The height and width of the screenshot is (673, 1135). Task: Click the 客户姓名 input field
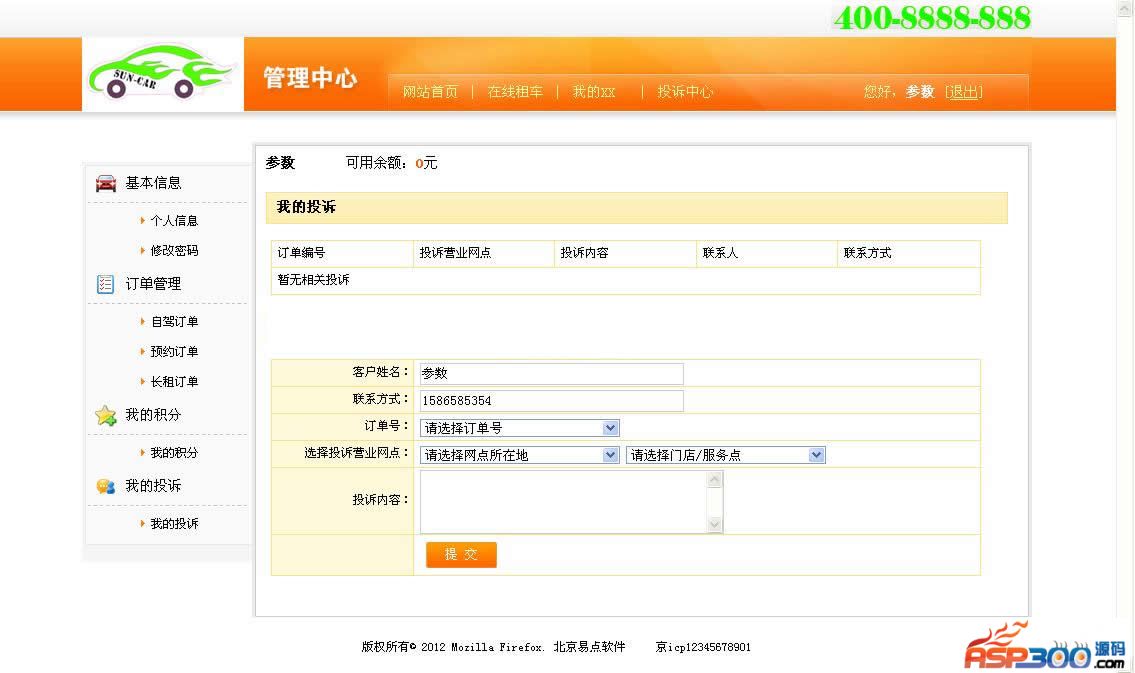pyautogui.click(x=552, y=373)
